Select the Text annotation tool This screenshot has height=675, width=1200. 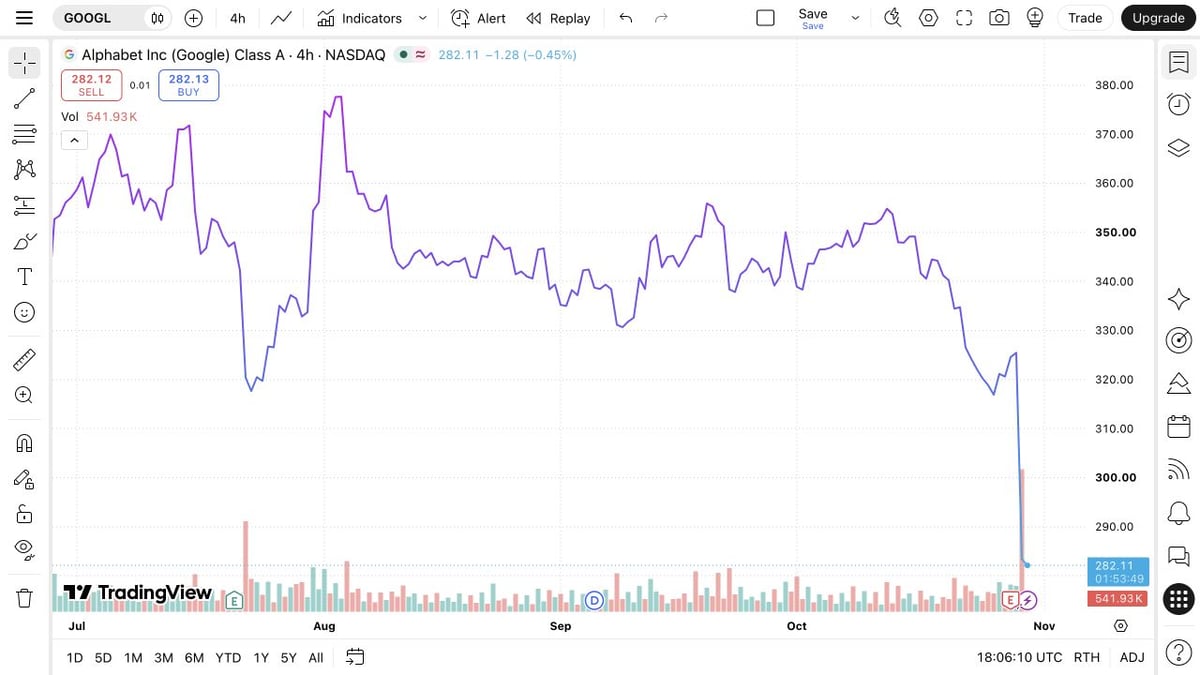point(24,277)
